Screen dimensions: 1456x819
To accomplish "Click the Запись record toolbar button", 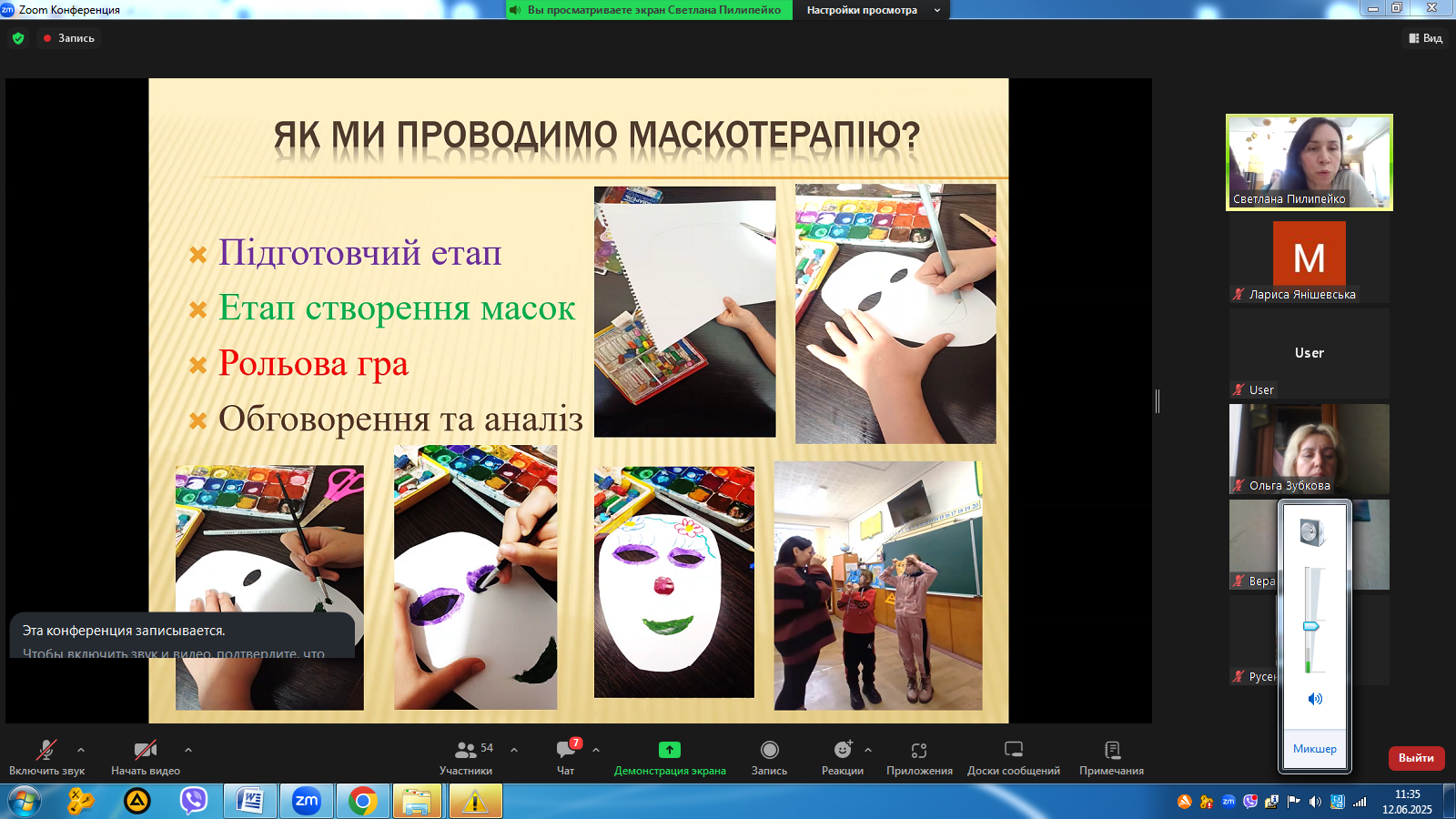I will click(769, 757).
